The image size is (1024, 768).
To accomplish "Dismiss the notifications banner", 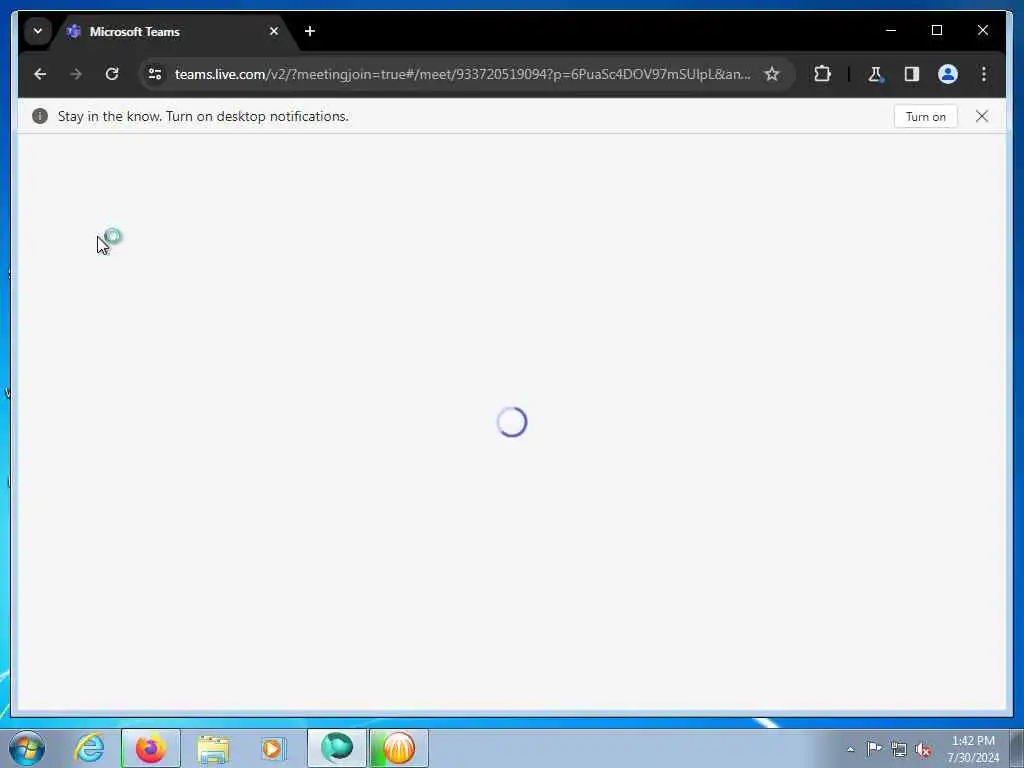I will click(982, 116).
